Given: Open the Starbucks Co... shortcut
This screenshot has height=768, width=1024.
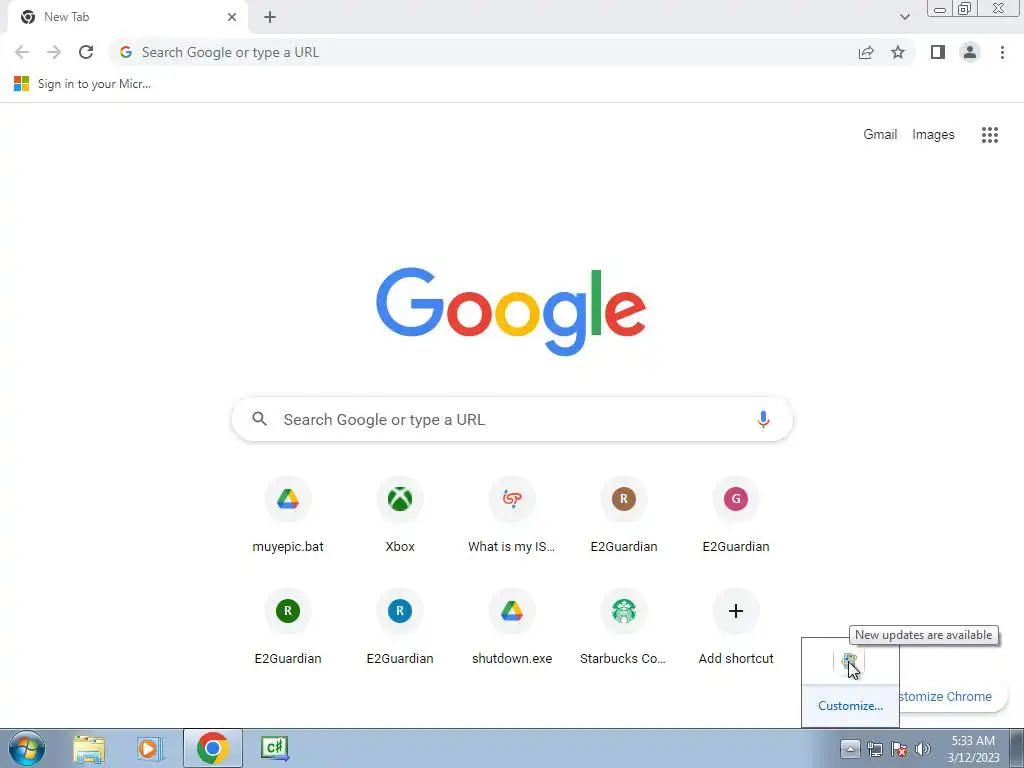Looking at the screenshot, I should click(624, 628).
